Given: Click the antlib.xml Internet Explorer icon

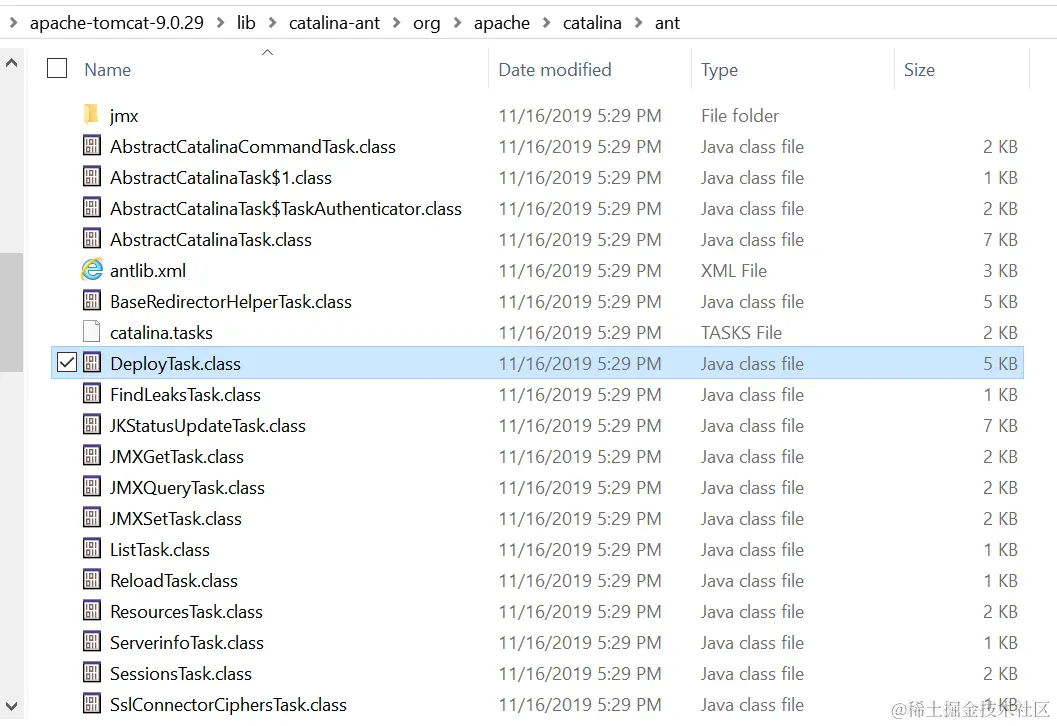Looking at the screenshot, I should [92, 270].
